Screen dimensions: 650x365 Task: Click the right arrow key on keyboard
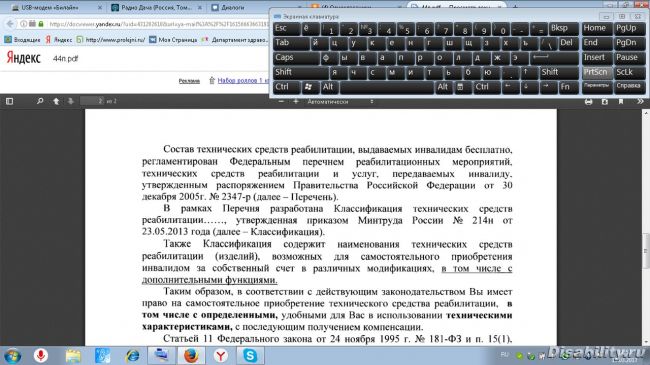(x=548, y=87)
